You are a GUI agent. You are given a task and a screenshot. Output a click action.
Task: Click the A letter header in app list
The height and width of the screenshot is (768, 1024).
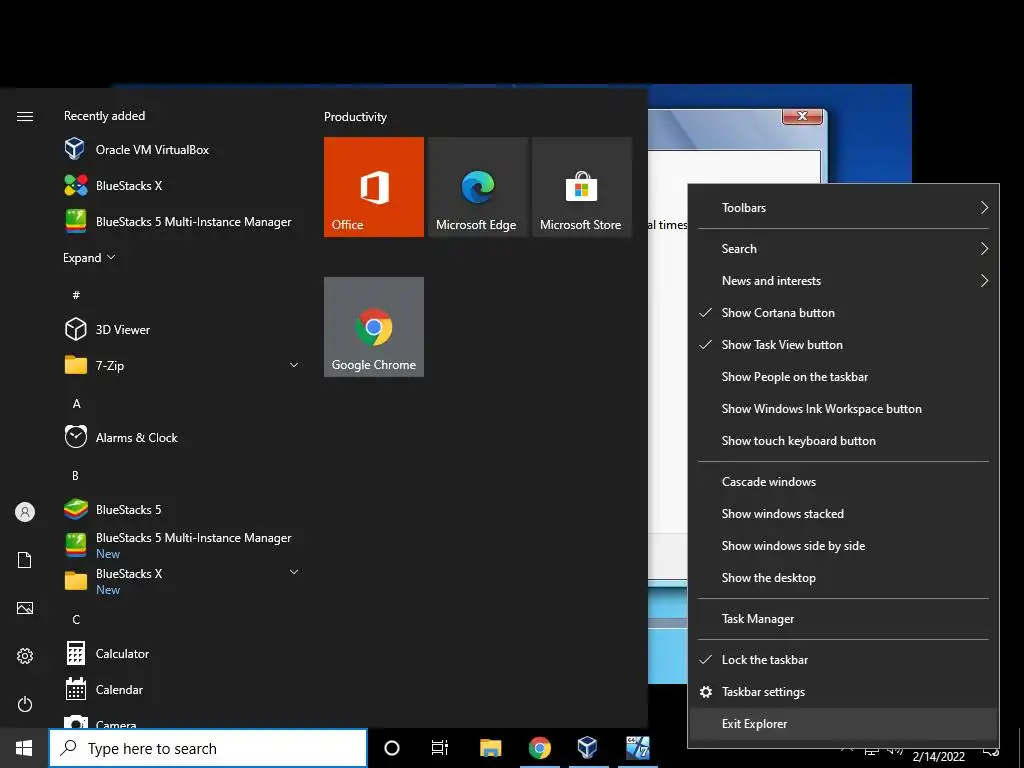click(76, 404)
